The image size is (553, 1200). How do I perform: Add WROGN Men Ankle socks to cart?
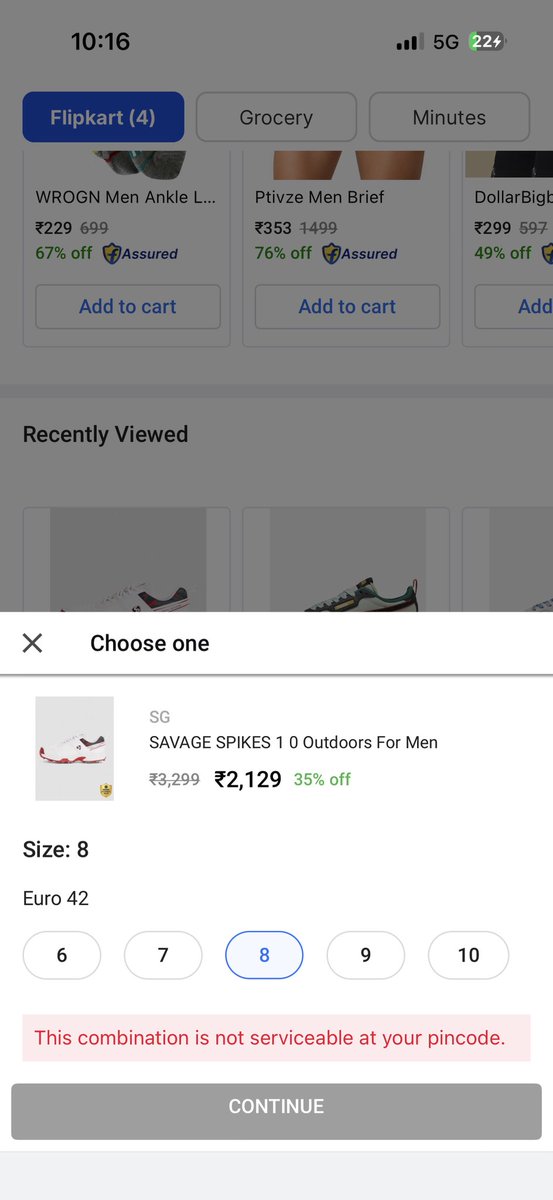point(128,307)
